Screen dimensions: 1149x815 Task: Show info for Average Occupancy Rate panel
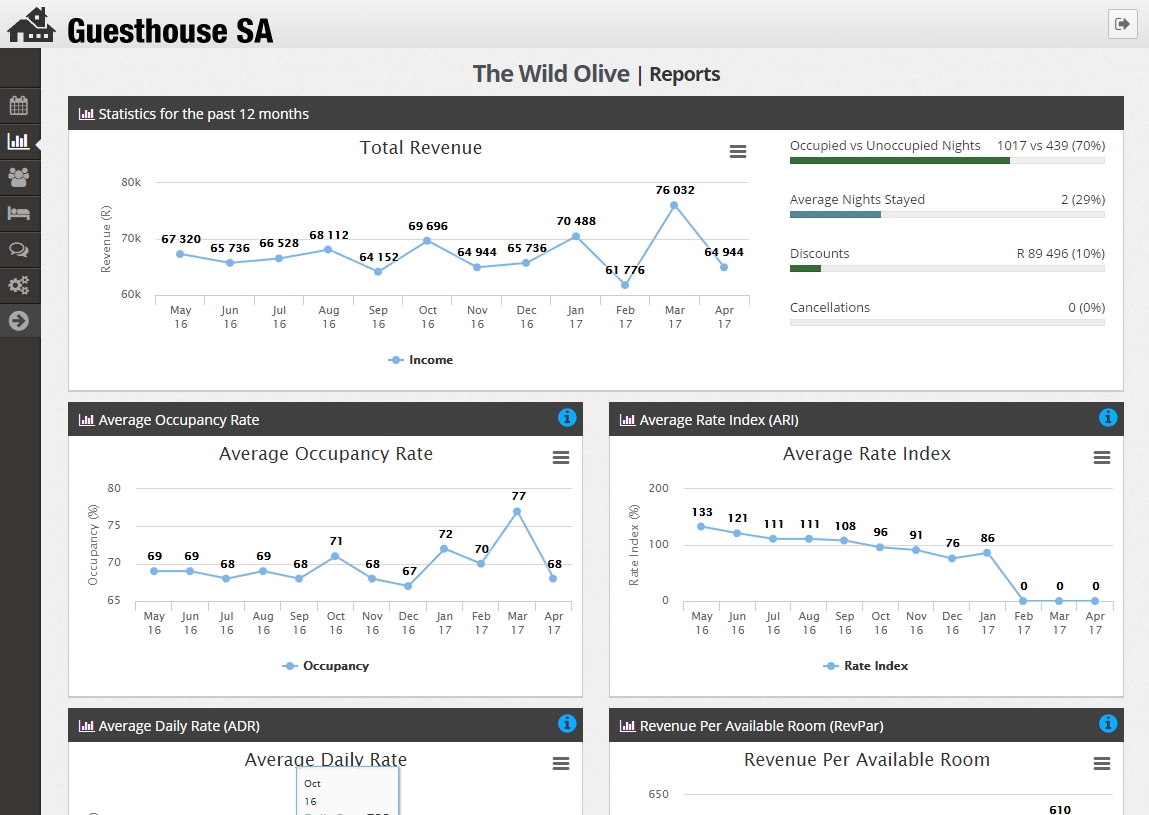pyautogui.click(x=567, y=418)
